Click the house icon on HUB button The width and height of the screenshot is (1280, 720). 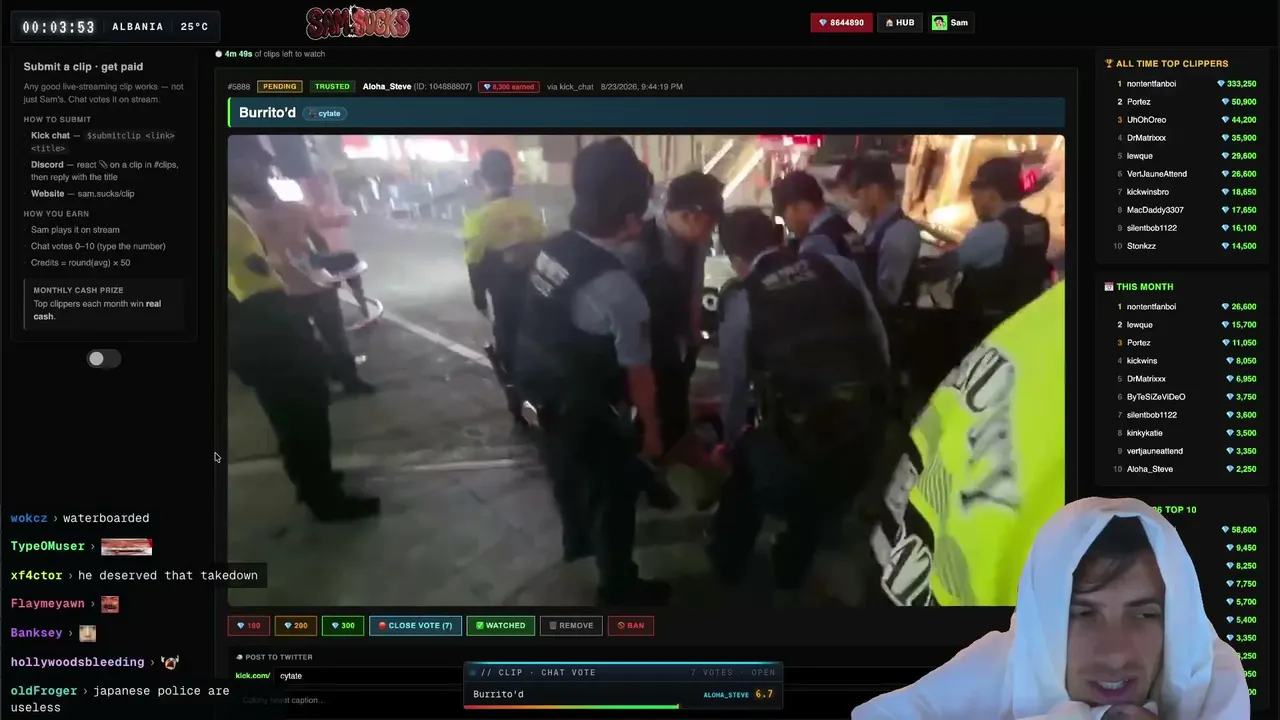(x=889, y=23)
